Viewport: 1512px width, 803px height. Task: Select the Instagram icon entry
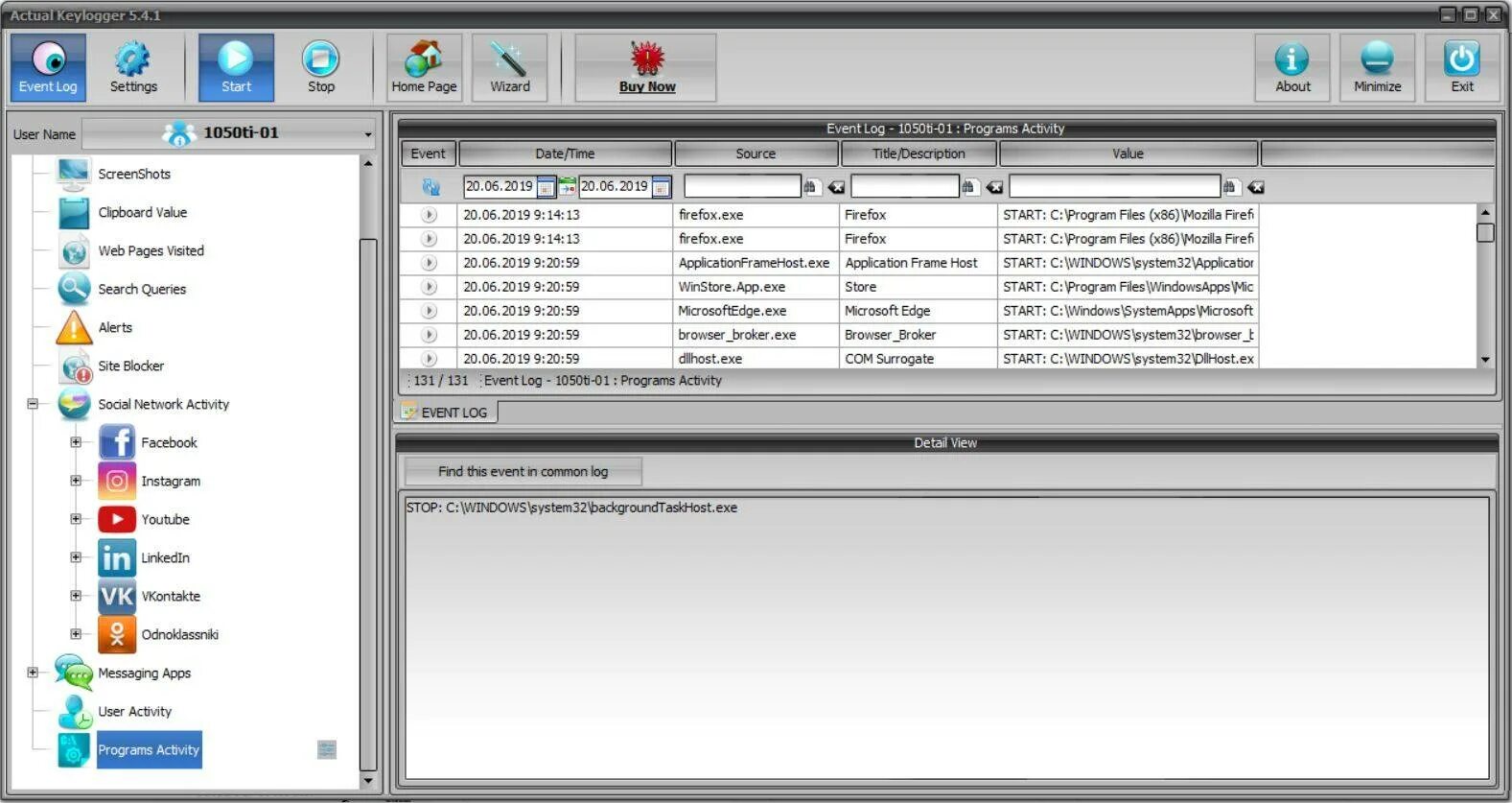(117, 481)
